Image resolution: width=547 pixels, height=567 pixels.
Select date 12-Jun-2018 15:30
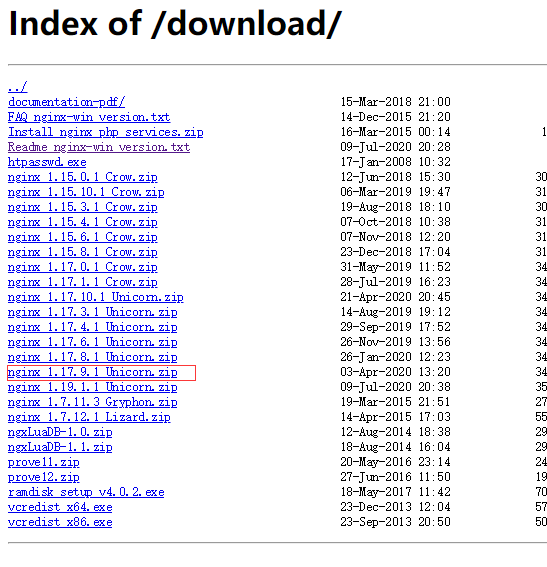pyautogui.click(x=396, y=177)
